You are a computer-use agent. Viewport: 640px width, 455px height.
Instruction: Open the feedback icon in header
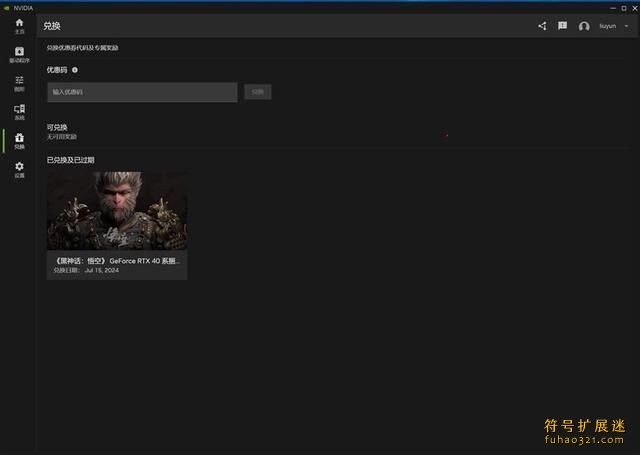[x=562, y=26]
